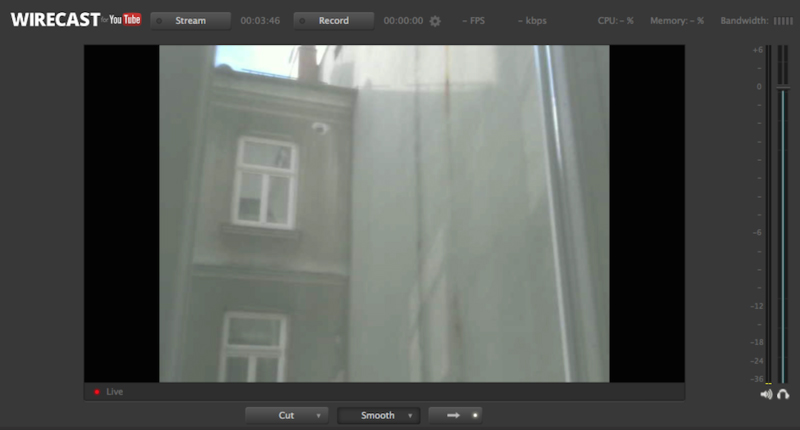The width and height of the screenshot is (800, 430).
Task: Click the kbps bitrate readout
Action: pyautogui.click(x=535, y=21)
